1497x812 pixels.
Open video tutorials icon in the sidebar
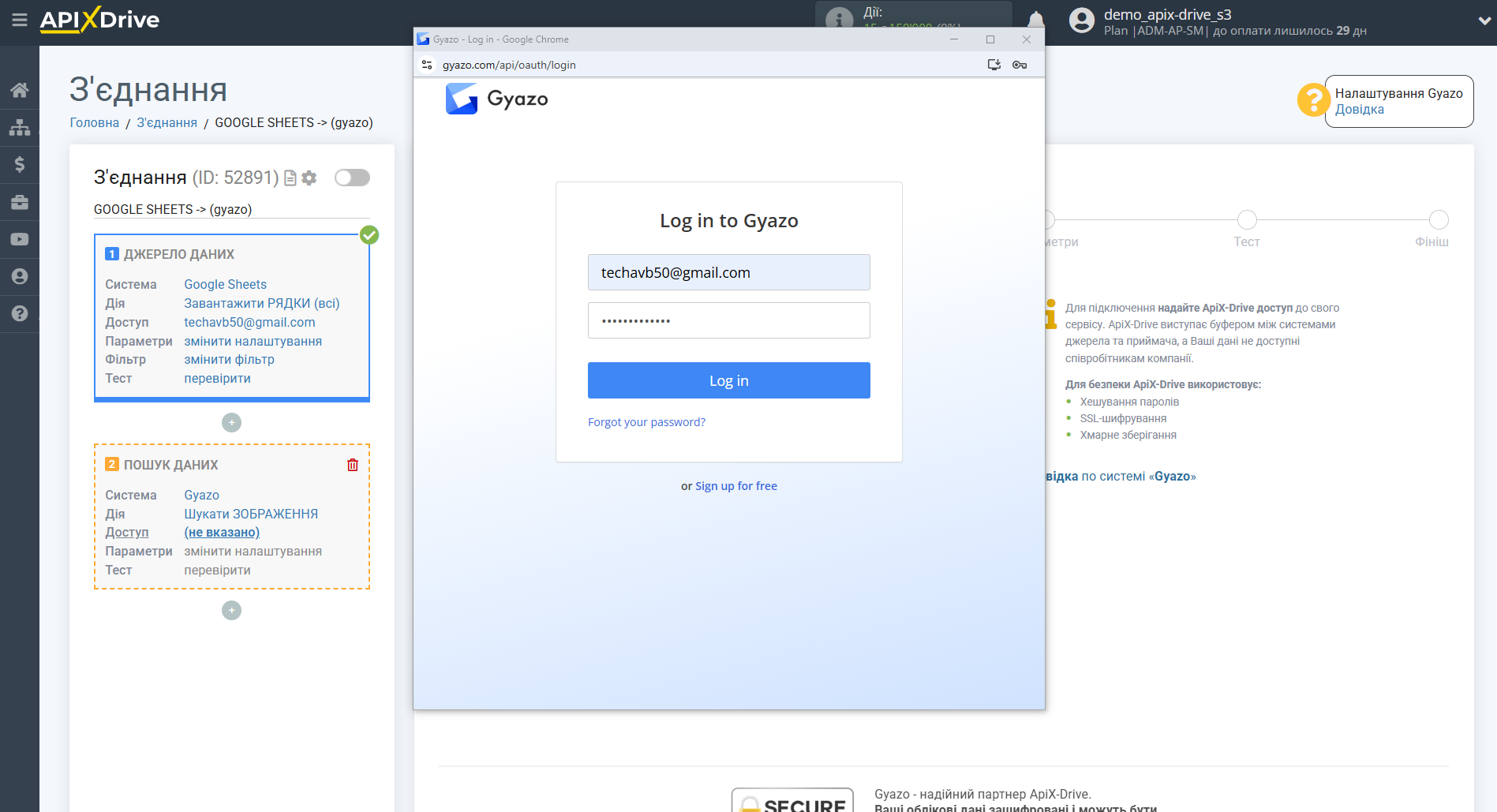click(20, 238)
